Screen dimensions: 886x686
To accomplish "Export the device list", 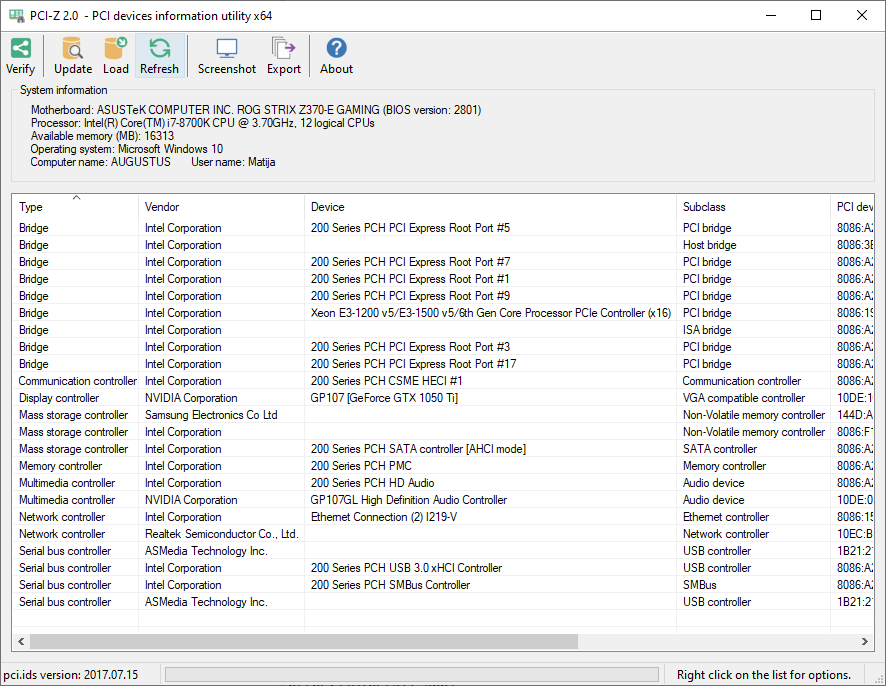I will (284, 56).
